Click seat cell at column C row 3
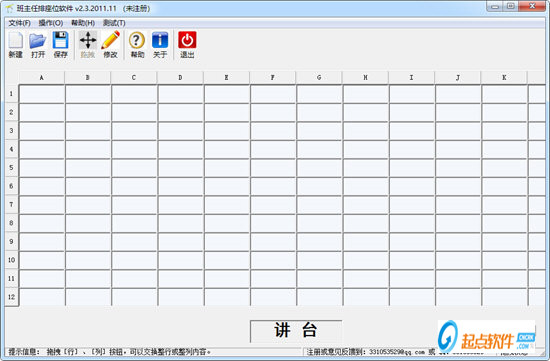550x361 pixels. 134,131
